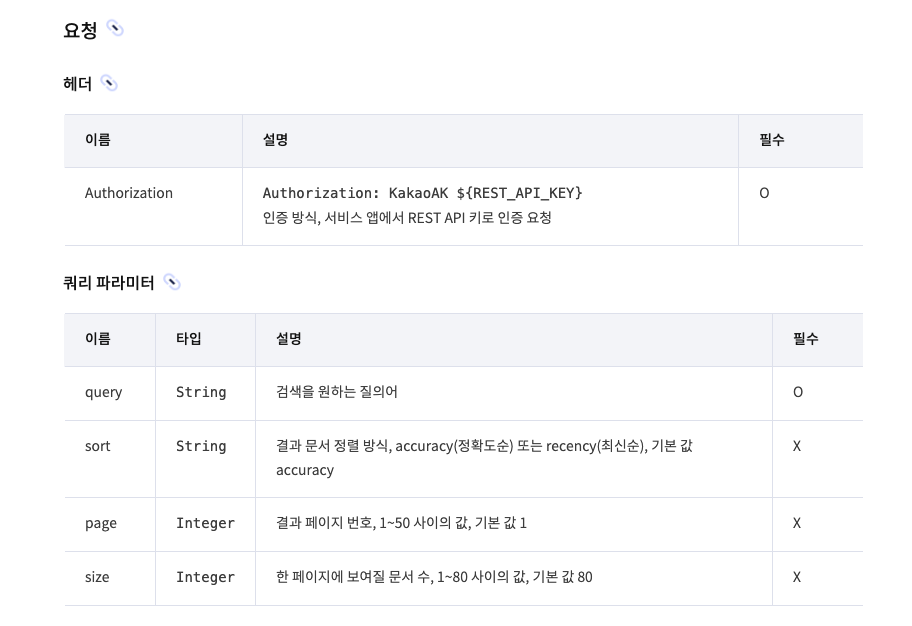The image size is (912, 626).
Task: Click the String type in query row
Action: coord(201,392)
